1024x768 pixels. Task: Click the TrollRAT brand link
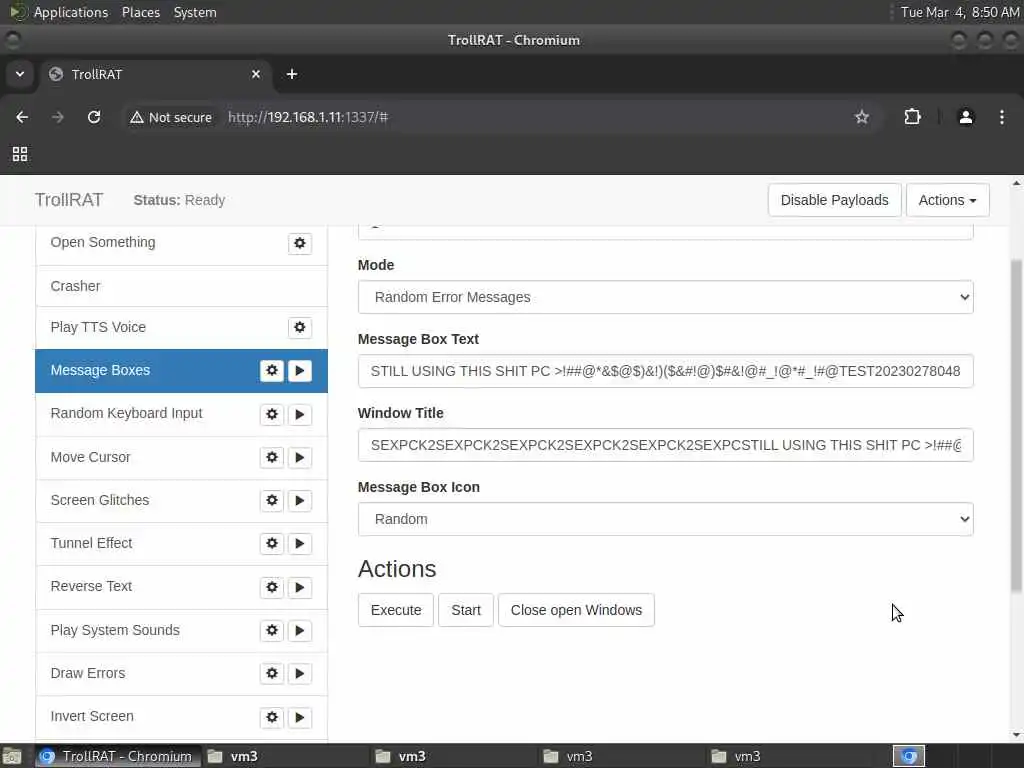tap(69, 200)
